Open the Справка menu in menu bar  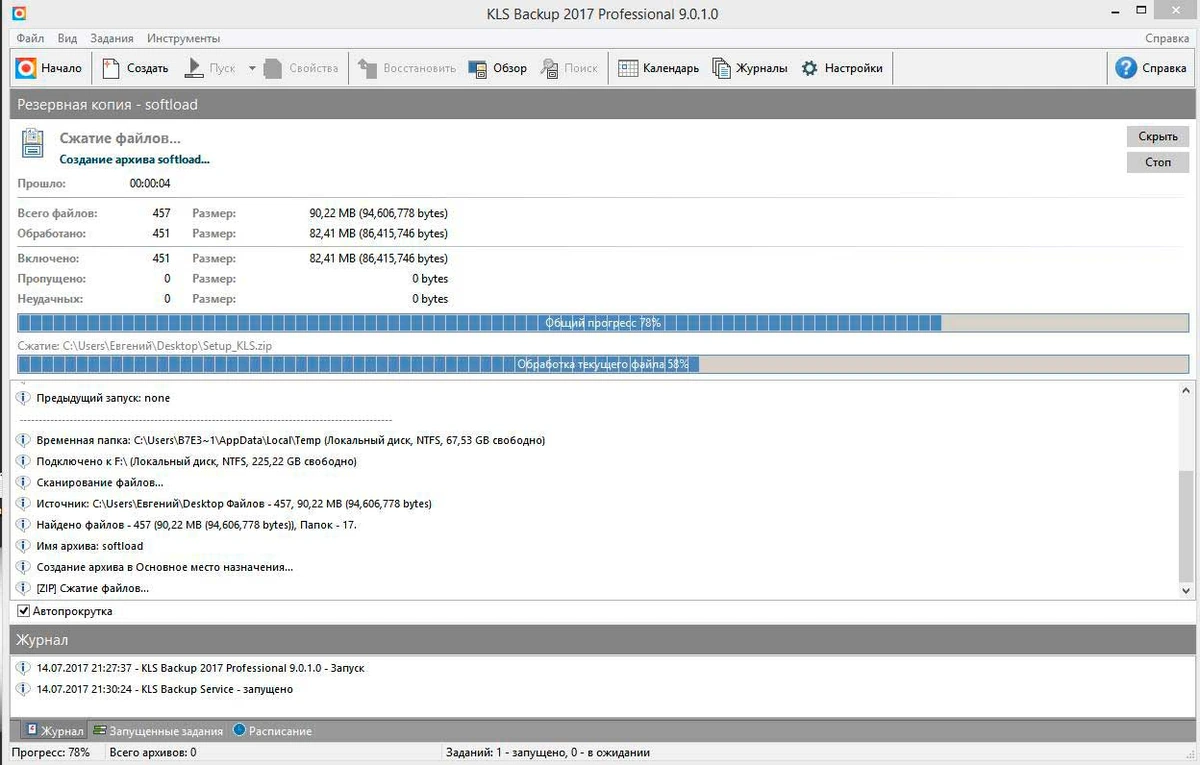tap(1167, 38)
